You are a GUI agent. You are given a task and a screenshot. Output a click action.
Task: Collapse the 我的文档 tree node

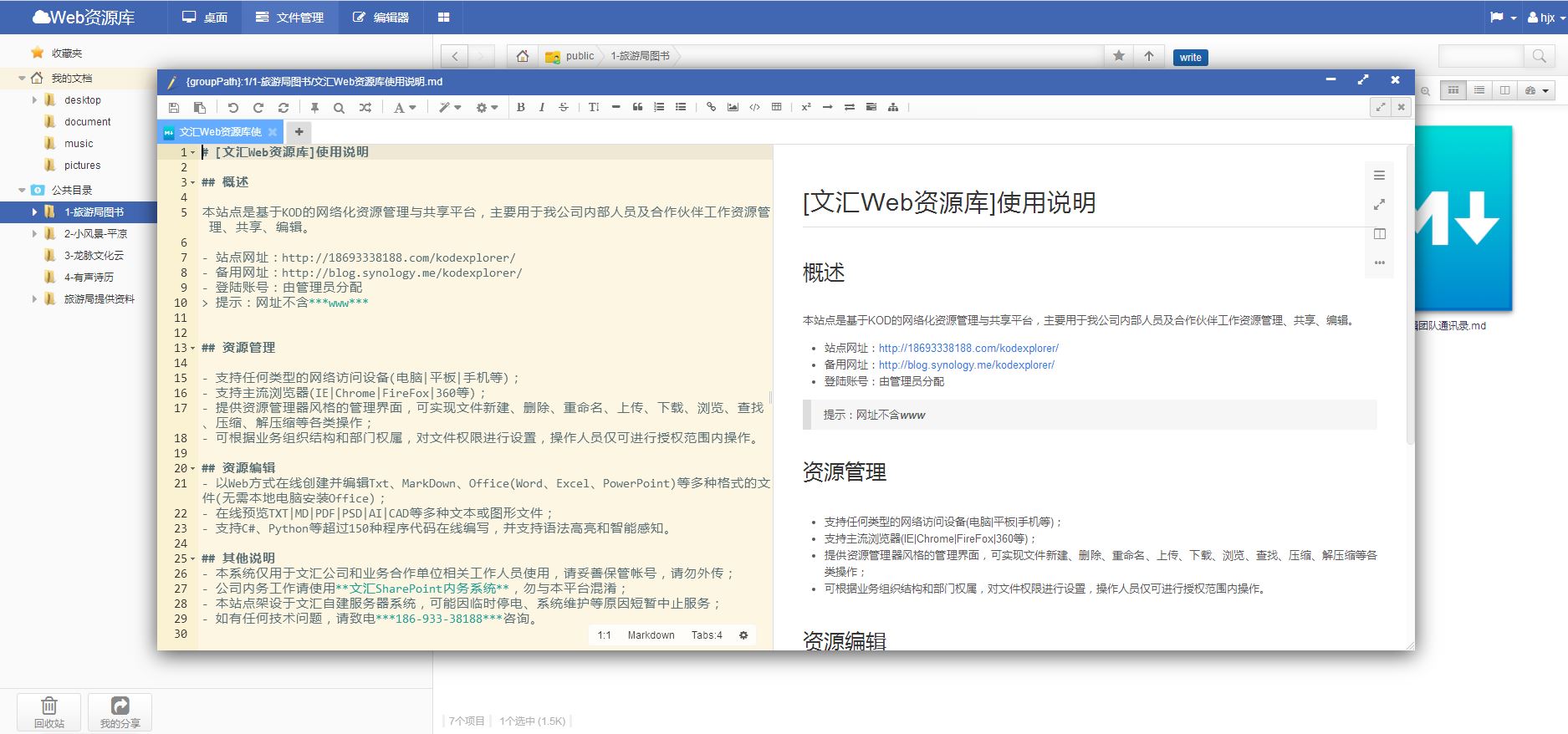(23, 79)
